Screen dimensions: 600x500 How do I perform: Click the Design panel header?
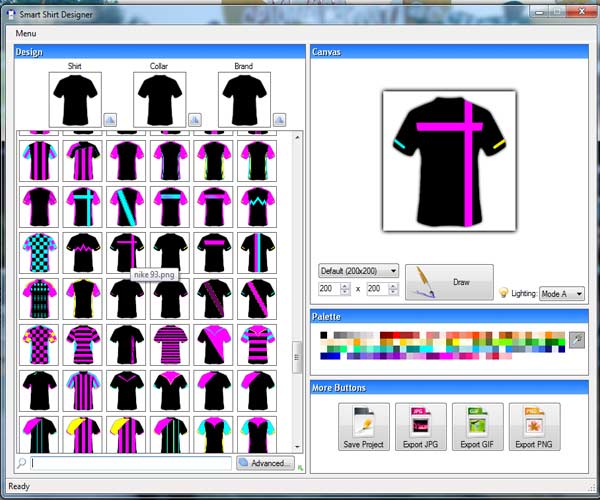[x=160, y=52]
